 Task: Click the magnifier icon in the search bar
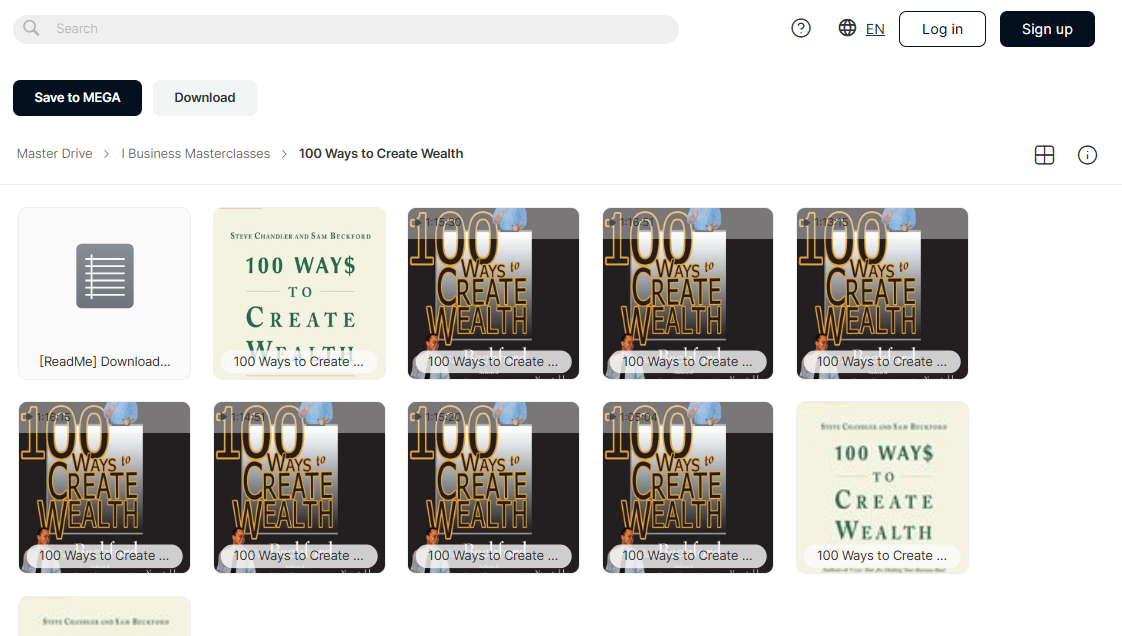pyautogui.click(x=31, y=28)
